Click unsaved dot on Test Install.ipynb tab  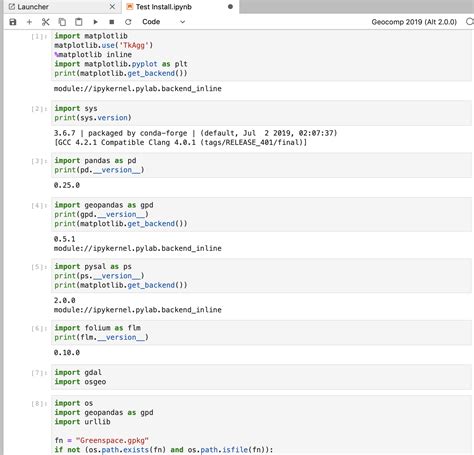pos(230,7)
